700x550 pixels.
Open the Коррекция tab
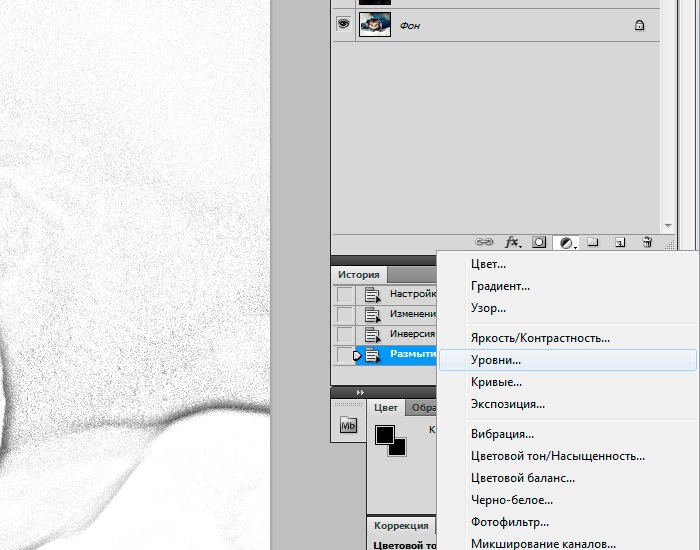click(401, 526)
